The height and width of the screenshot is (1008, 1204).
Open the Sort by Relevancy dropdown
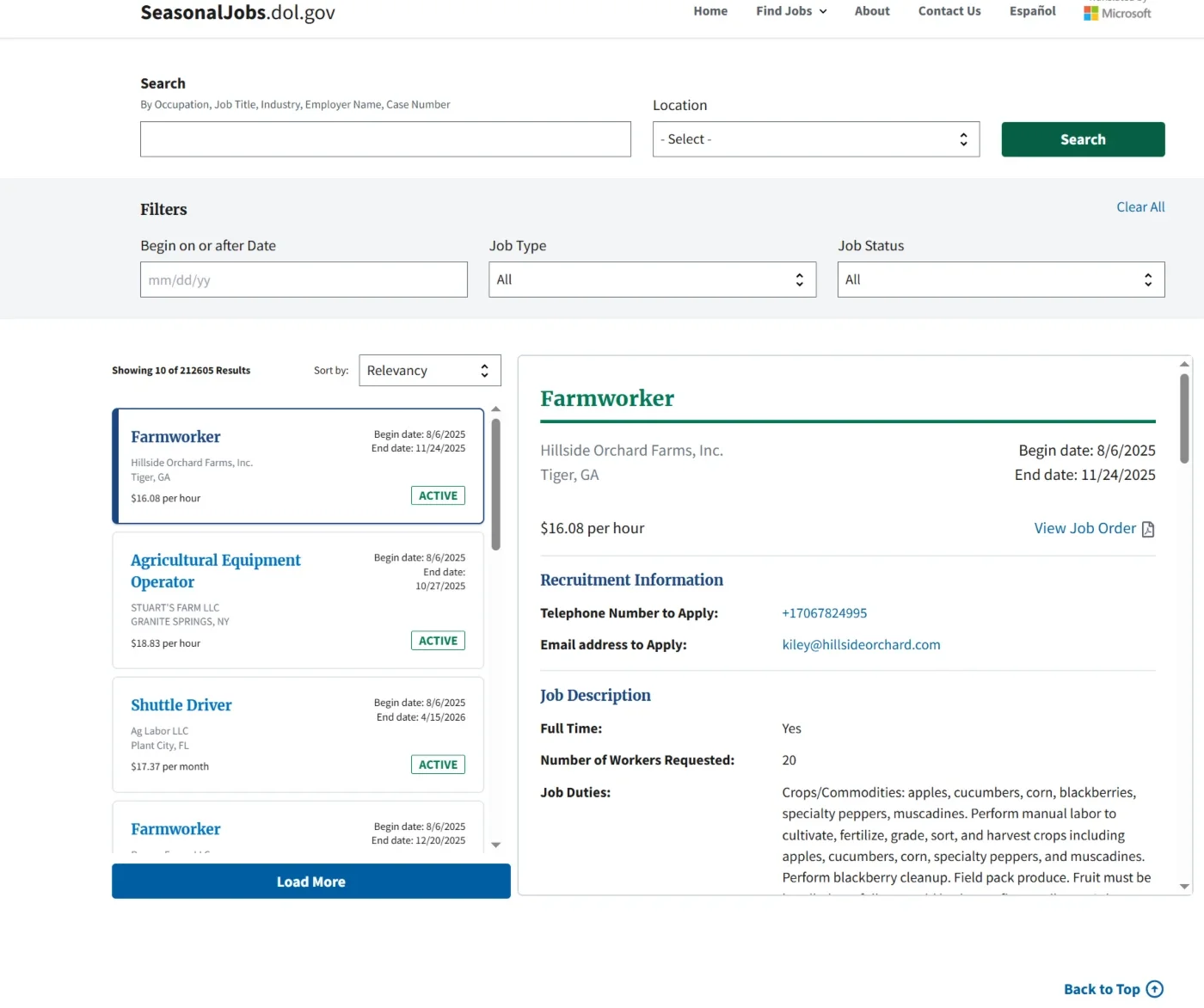430,371
